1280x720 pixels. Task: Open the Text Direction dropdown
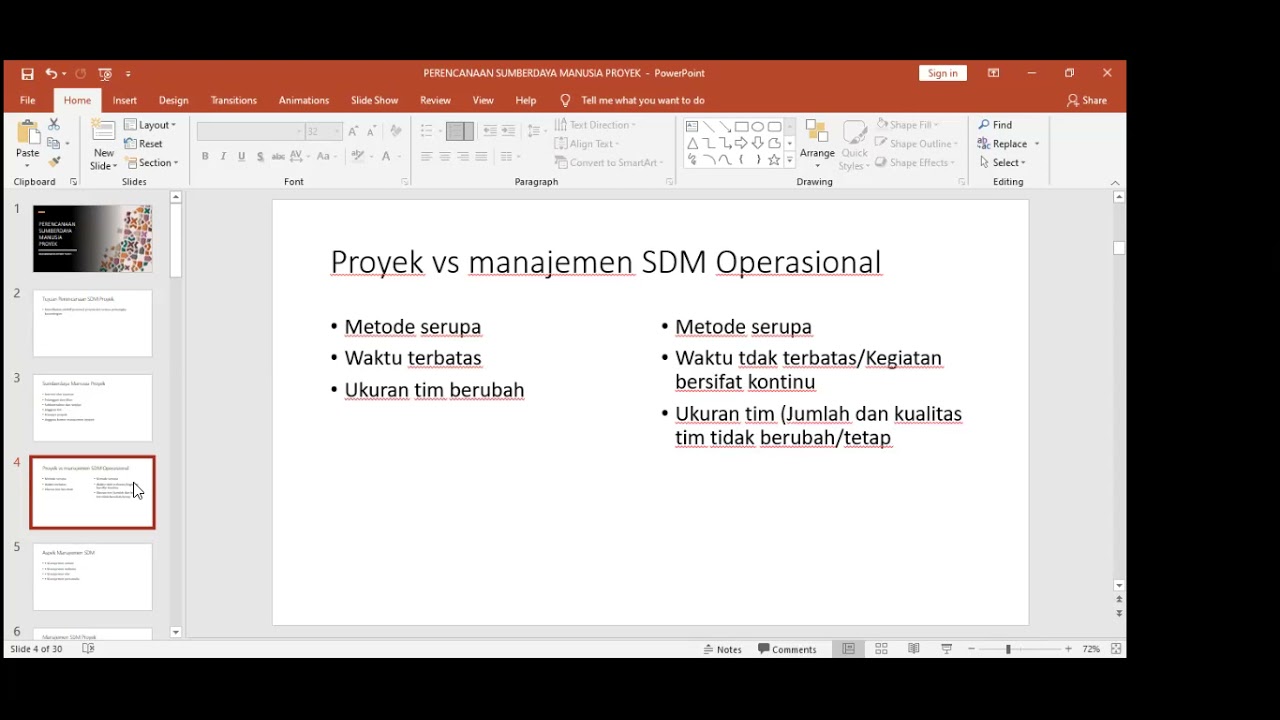pyautogui.click(x=596, y=125)
